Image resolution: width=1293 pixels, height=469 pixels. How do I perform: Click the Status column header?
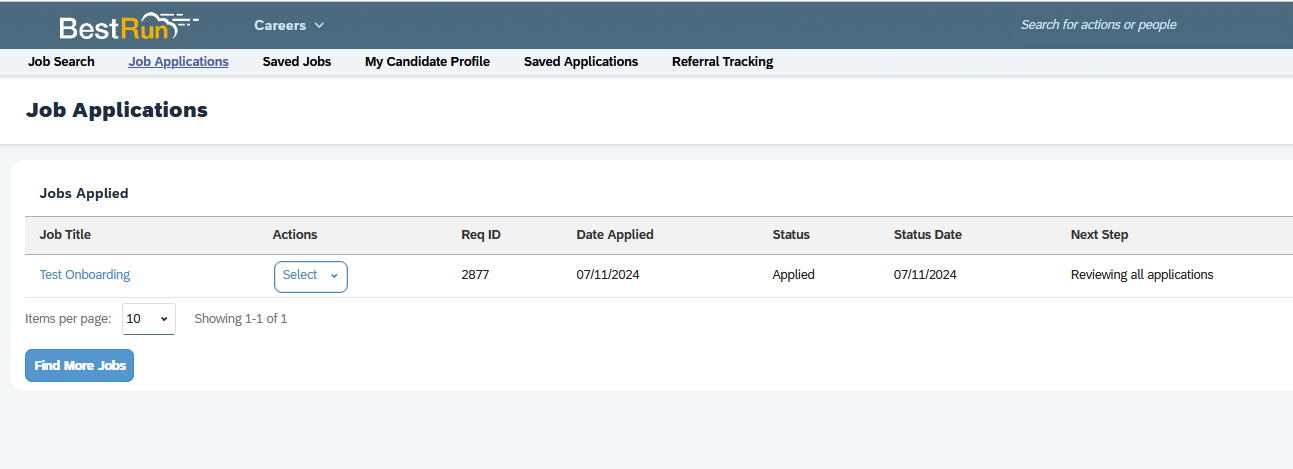(791, 235)
